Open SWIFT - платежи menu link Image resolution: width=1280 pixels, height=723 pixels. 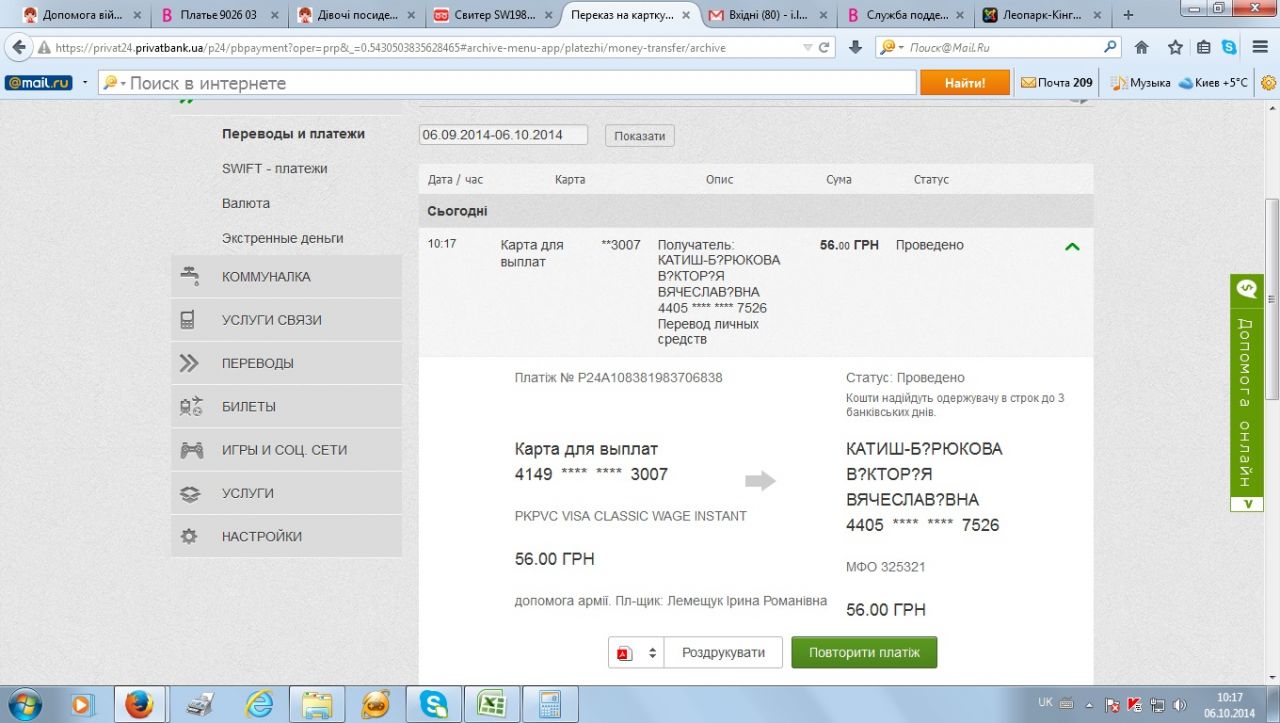tap(274, 169)
